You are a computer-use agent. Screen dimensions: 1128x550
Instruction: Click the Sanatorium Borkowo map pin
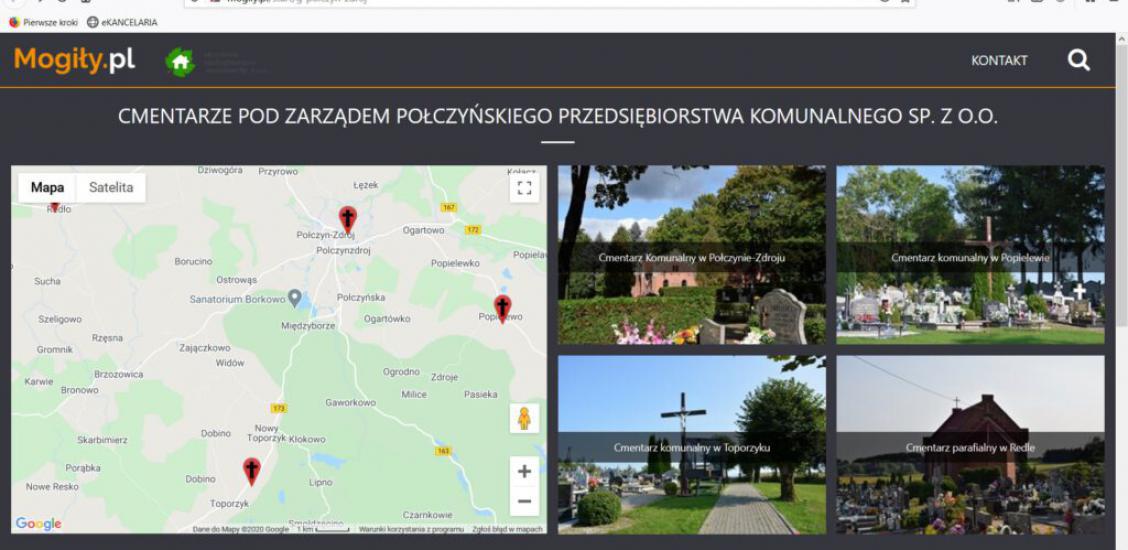(x=294, y=298)
